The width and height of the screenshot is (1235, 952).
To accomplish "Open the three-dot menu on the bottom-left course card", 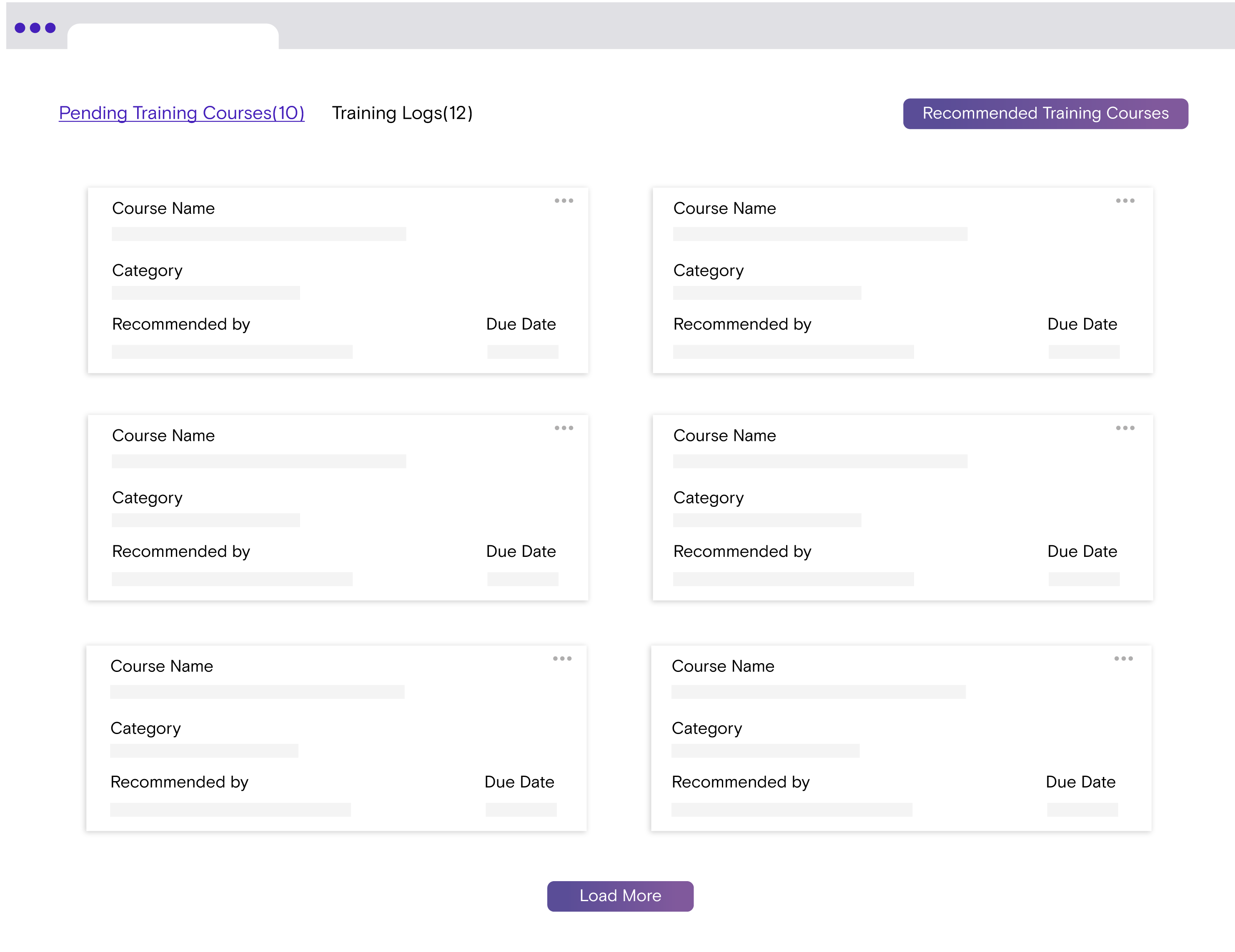I will coord(562,659).
